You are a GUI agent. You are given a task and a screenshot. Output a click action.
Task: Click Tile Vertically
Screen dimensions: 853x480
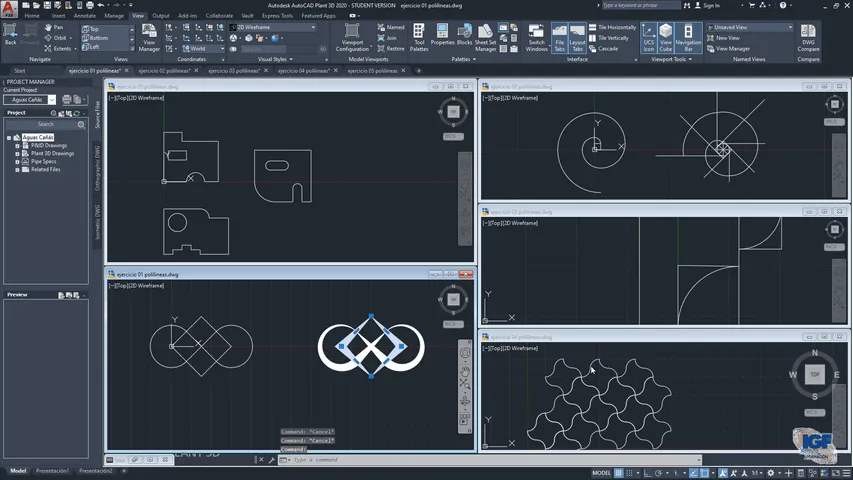pyautogui.click(x=609, y=38)
